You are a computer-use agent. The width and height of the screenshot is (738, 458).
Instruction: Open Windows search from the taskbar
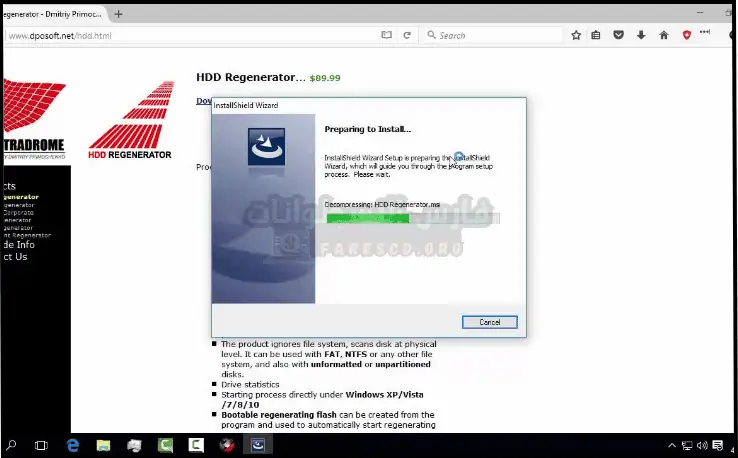coord(11,444)
